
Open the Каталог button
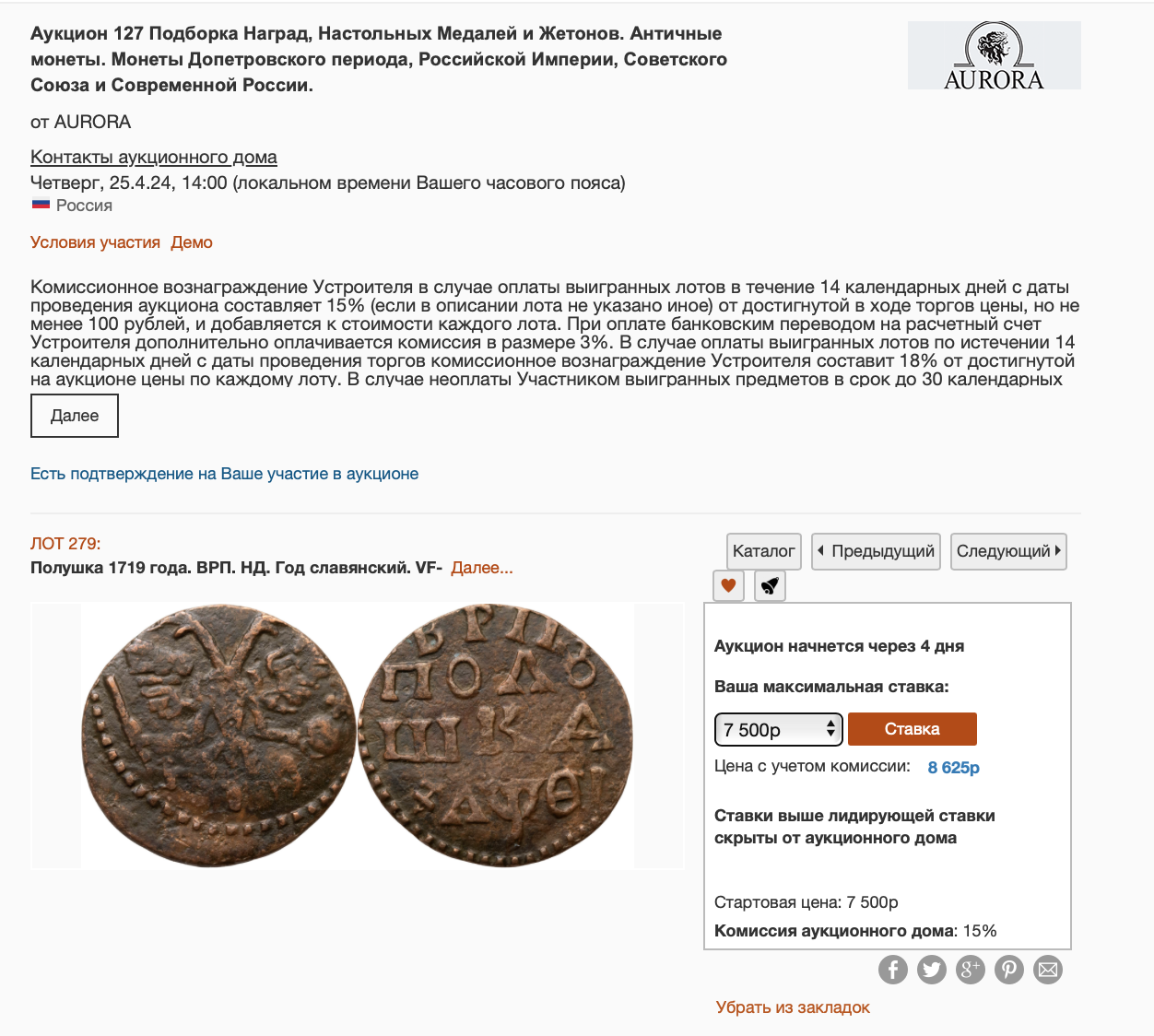point(763,551)
